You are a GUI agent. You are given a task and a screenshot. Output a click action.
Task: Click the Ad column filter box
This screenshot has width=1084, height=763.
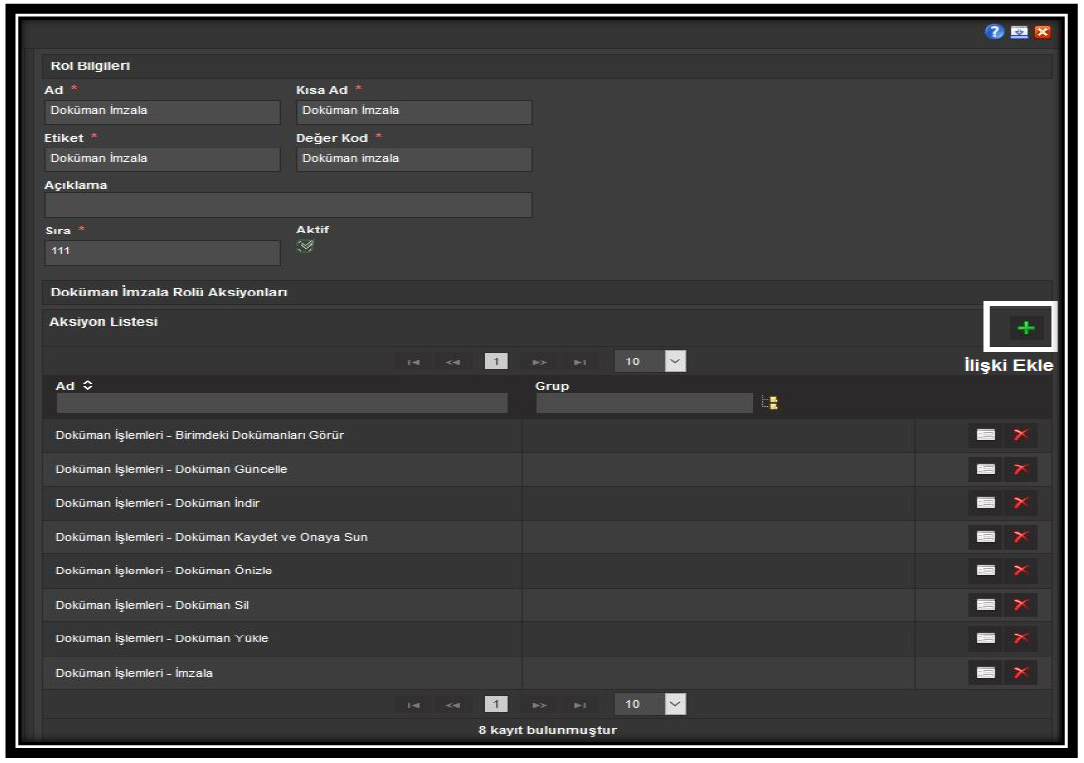(x=282, y=403)
